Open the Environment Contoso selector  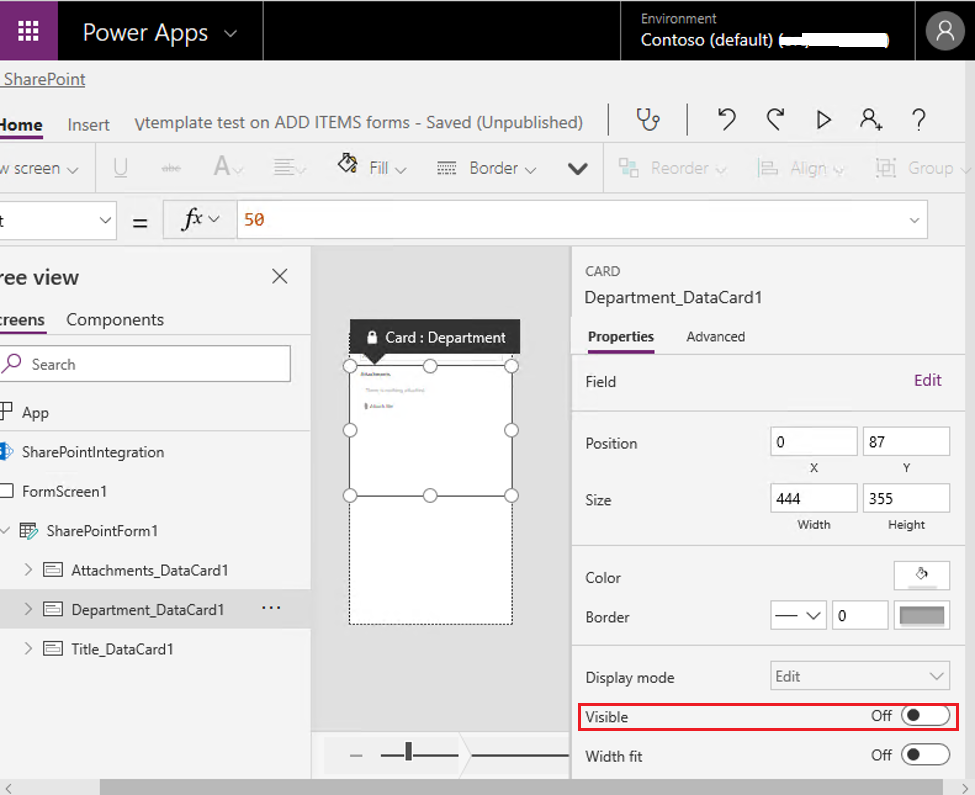(x=765, y=31)
